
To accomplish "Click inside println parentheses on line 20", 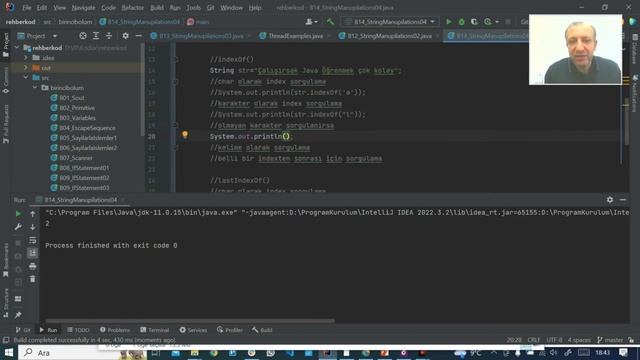I will coord(286,136).
